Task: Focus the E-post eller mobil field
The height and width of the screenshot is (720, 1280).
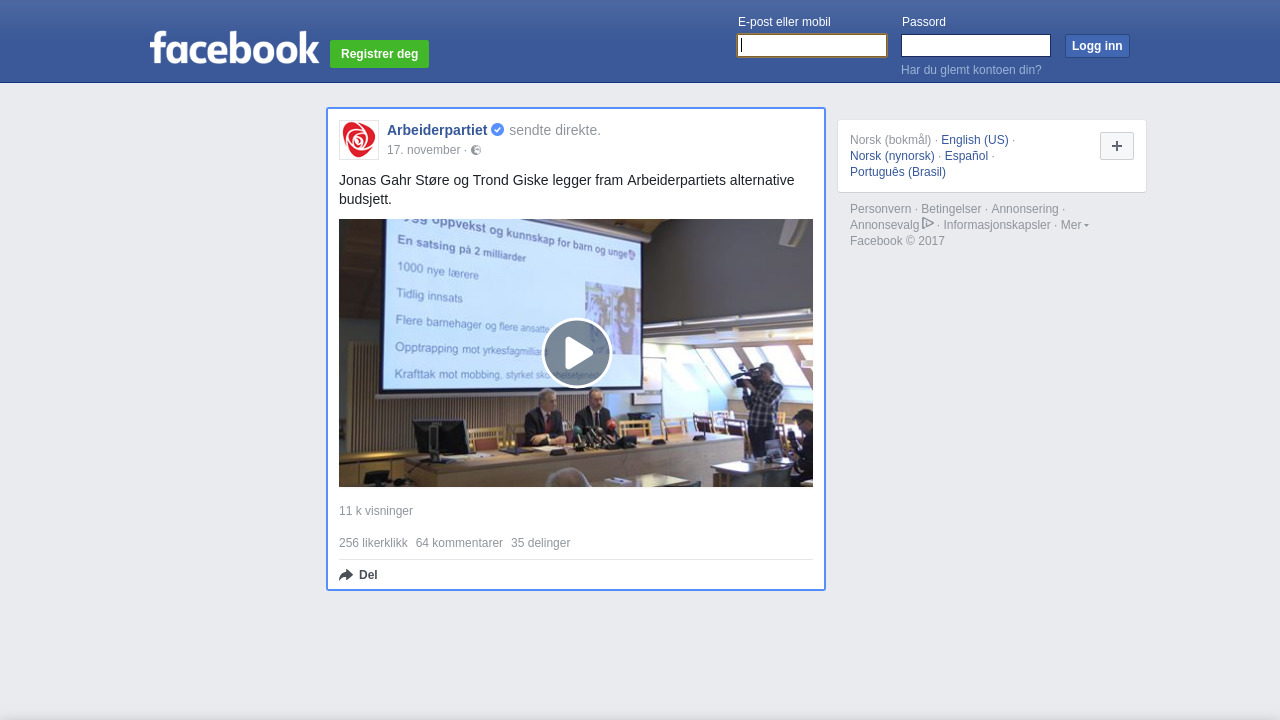Action: point(812,46)
